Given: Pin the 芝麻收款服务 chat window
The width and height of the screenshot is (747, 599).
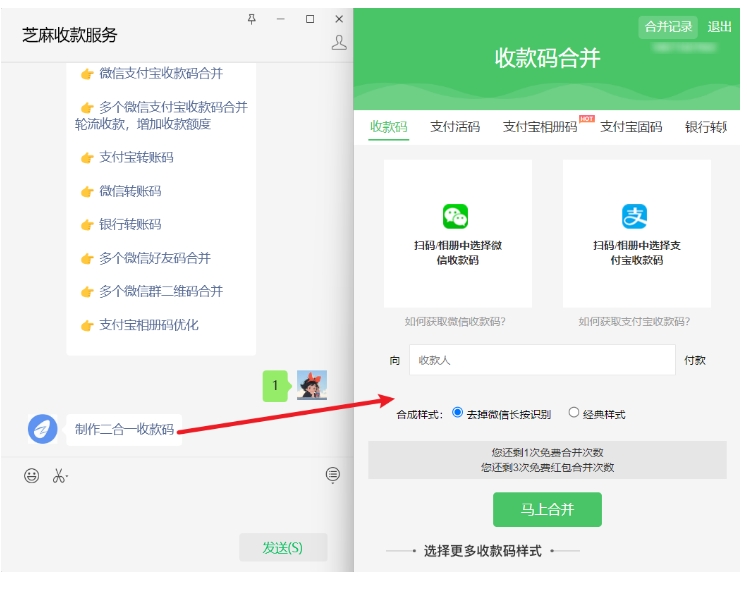Looking at the screenshot, I should coord(252,19).
